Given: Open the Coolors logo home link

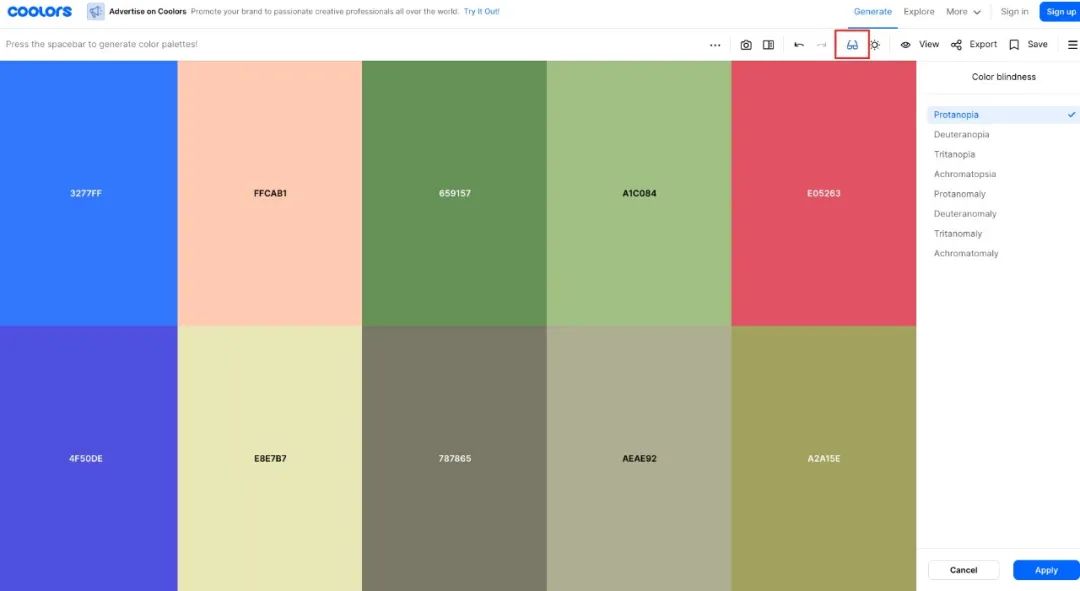Looking at the screenshot, I should 39,12.
